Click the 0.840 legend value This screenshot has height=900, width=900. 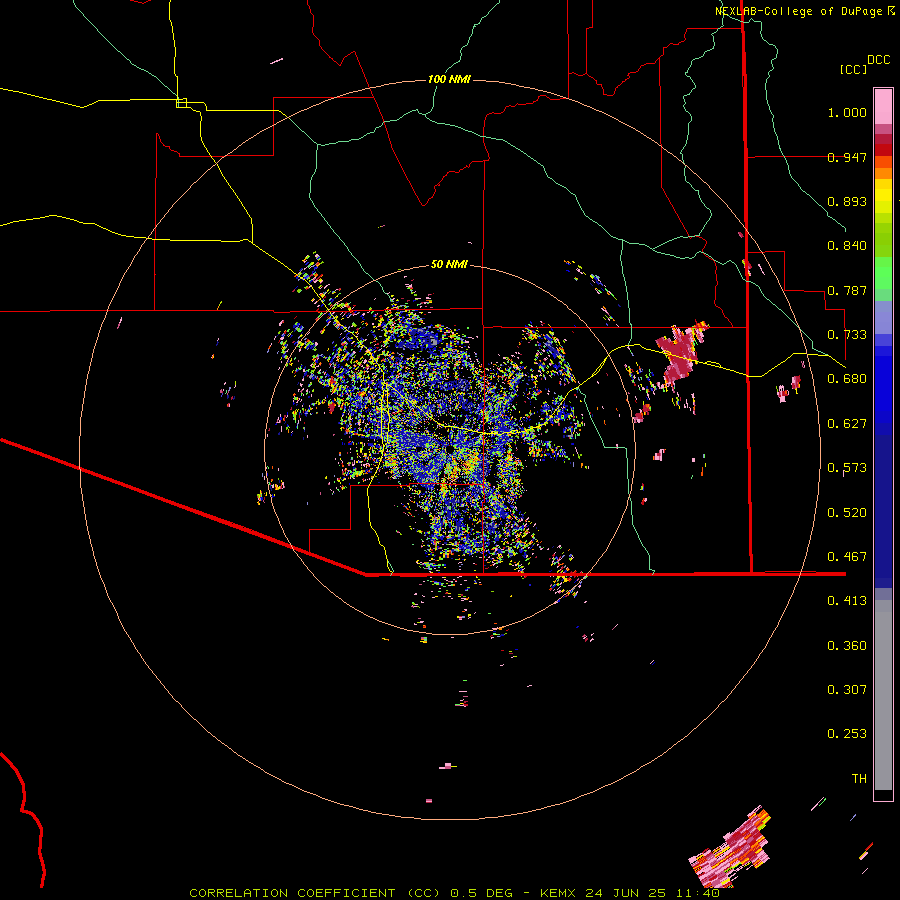847,246
